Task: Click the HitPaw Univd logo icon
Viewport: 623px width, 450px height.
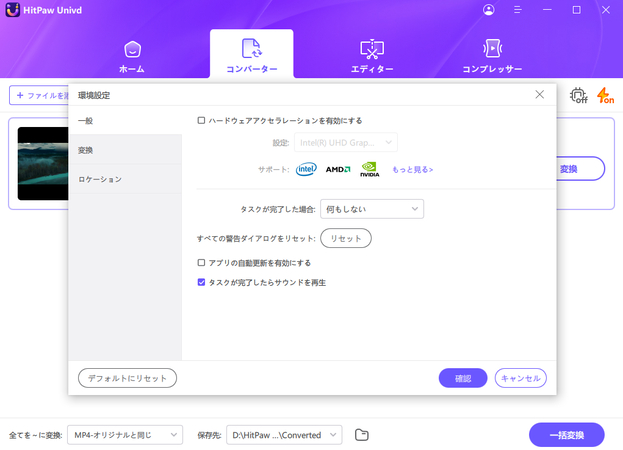Action: pos(13,10)
